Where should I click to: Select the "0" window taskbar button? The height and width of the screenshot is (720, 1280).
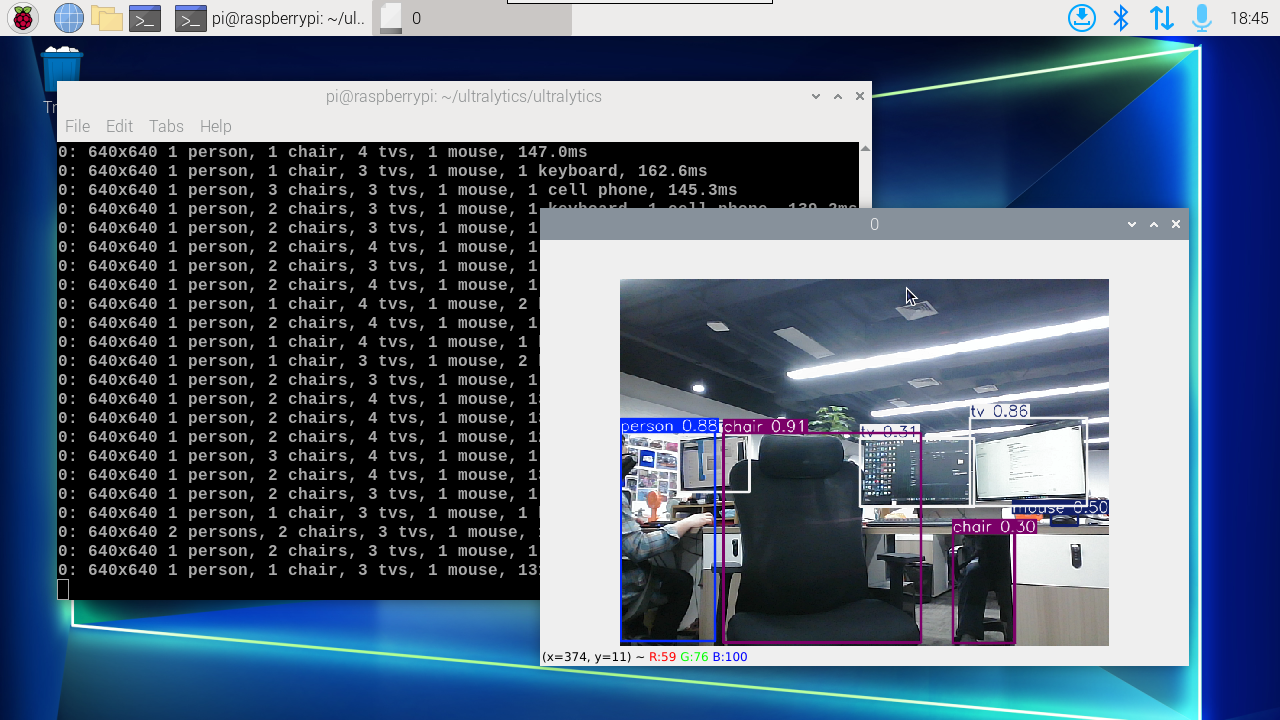tap(472, 18)
